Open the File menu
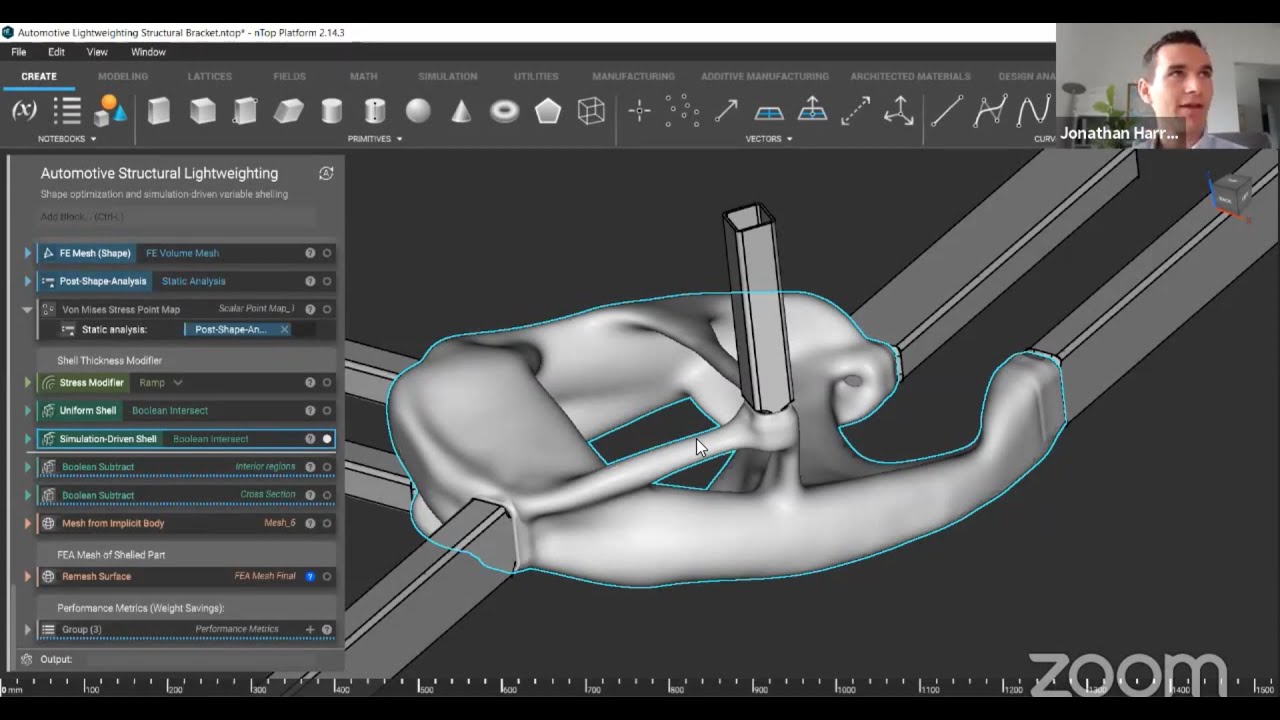The image size is (1280, 720). [x=19, y=52]
